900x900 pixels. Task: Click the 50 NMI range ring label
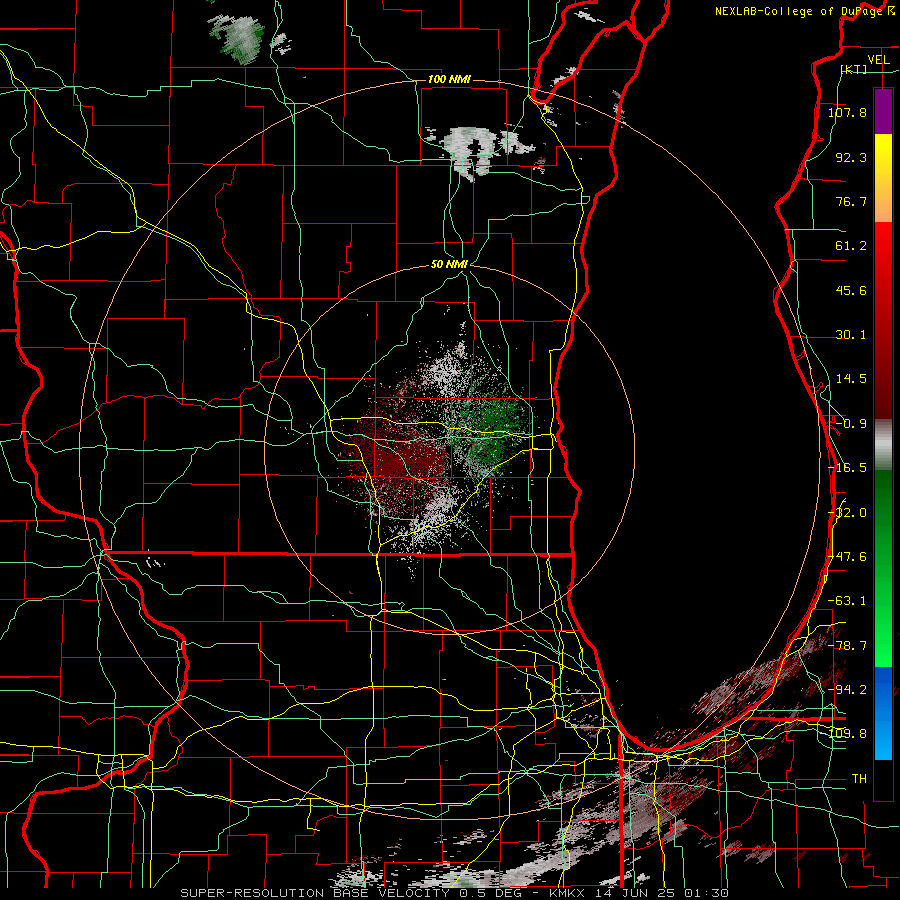(449, 265)
